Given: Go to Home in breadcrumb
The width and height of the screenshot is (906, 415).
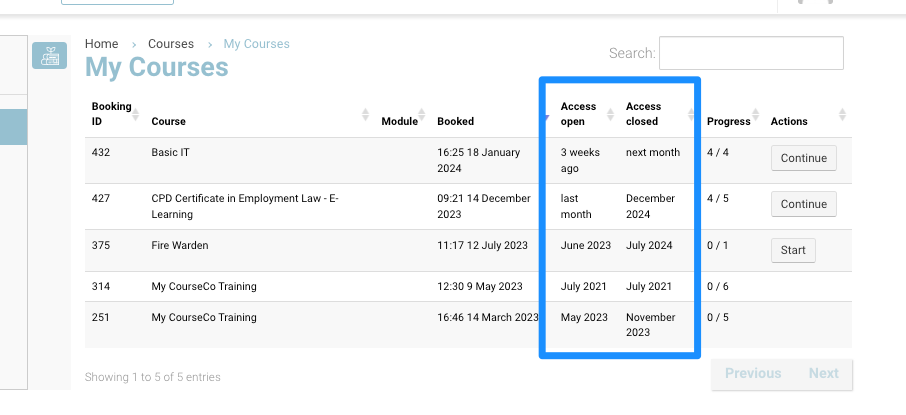Looking at the screenshot, I should point(101,44).
